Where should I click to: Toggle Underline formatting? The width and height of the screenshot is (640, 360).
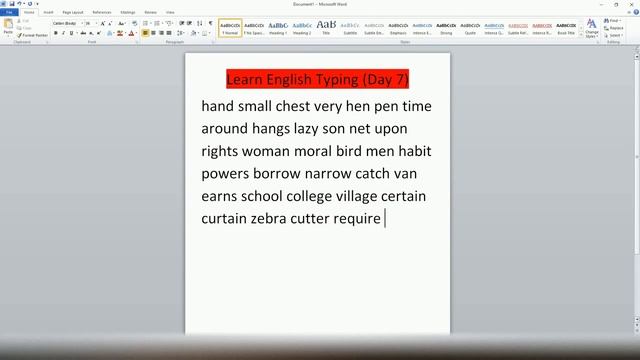(71, 33)
